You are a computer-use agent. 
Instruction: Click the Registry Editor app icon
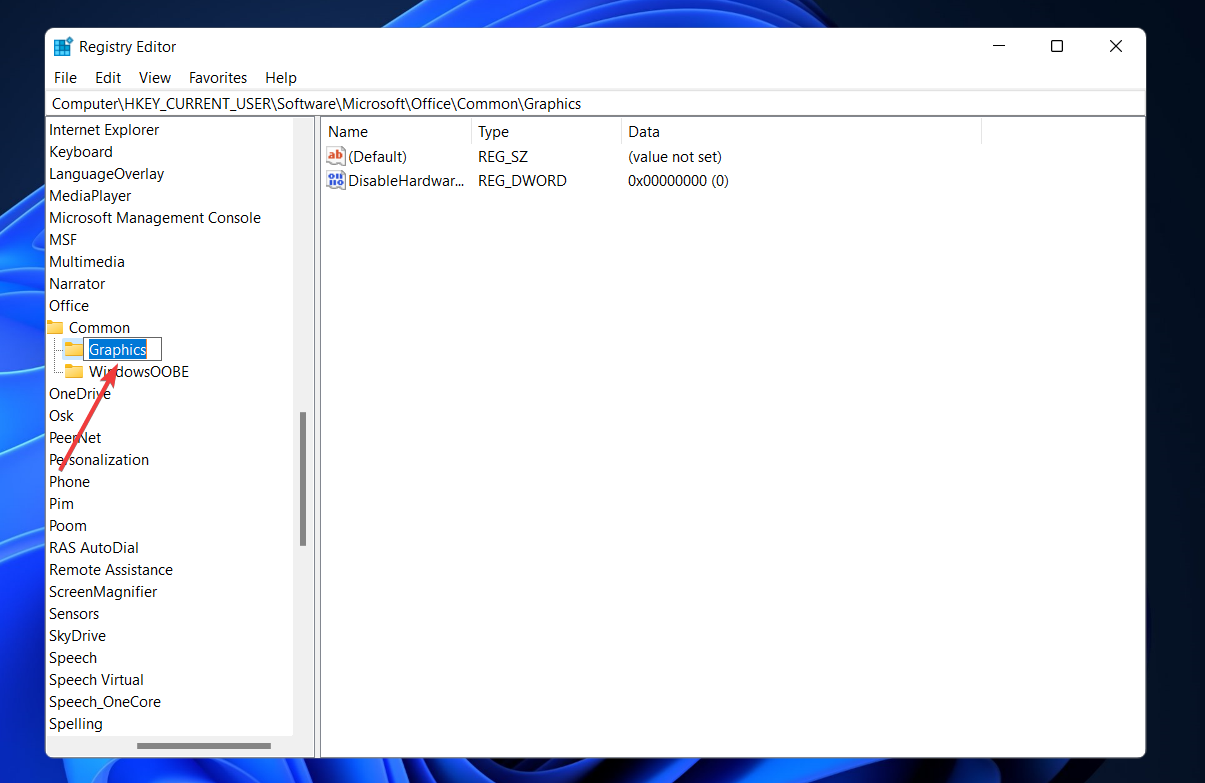[x=63, y=47]
